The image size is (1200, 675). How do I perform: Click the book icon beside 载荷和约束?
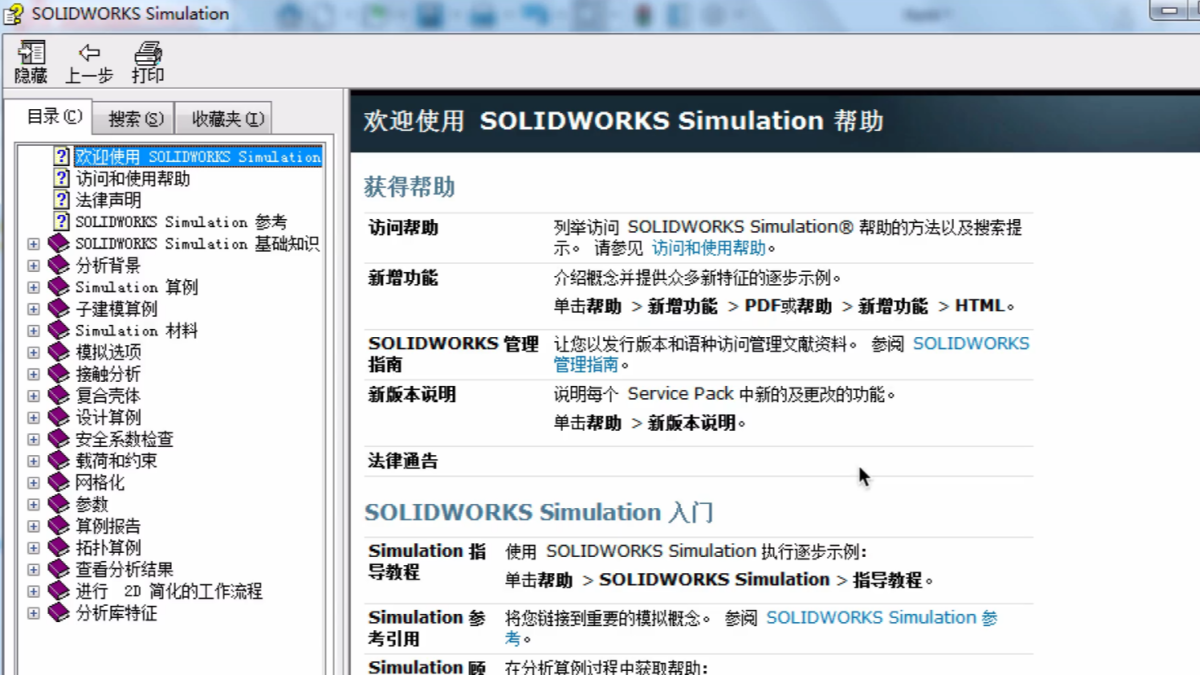[x=59, y=461]
